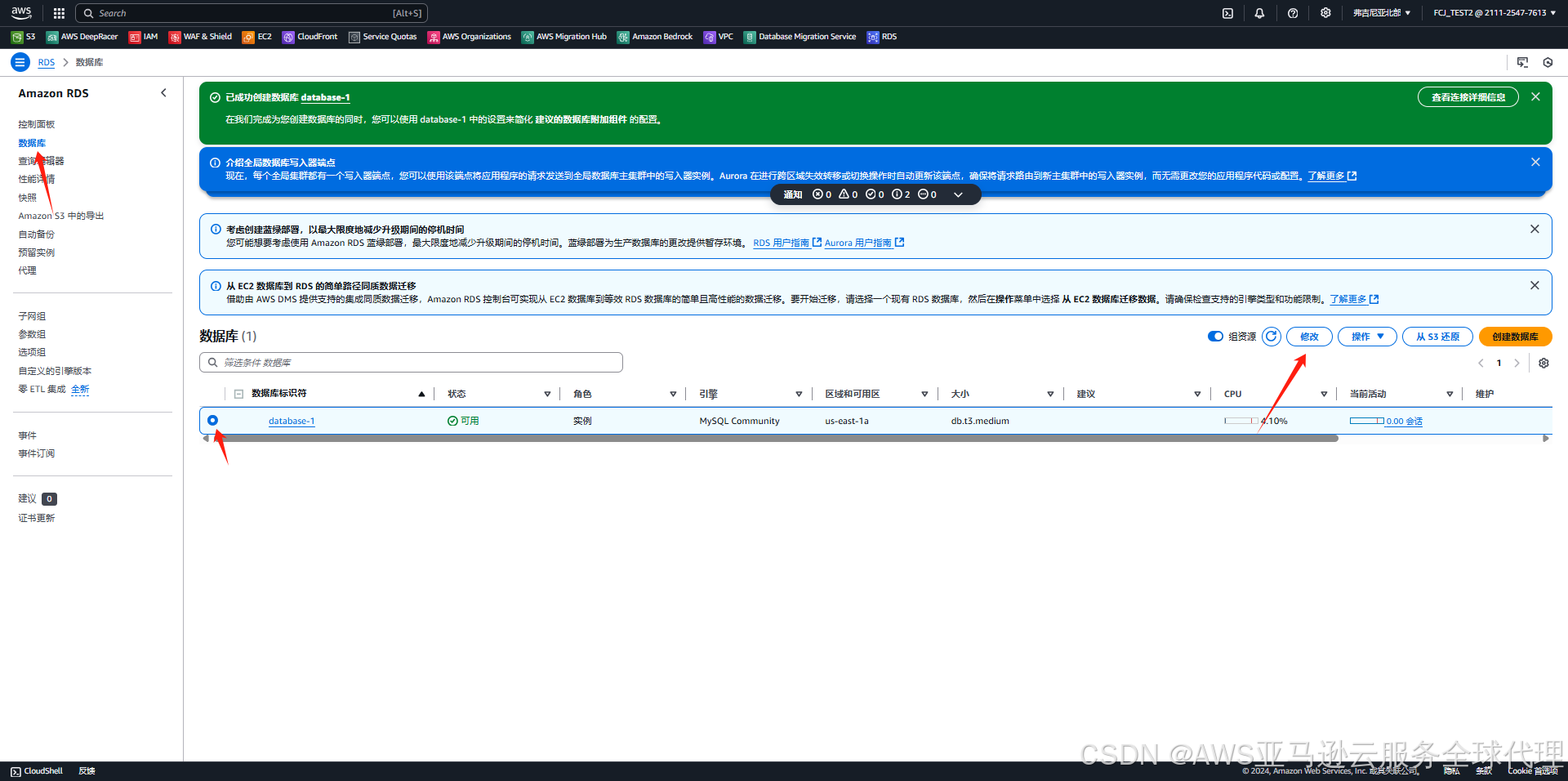Open 角色 column sort arrow
The height and width of the screenshot is (781, 1568).
click(673, 394)
